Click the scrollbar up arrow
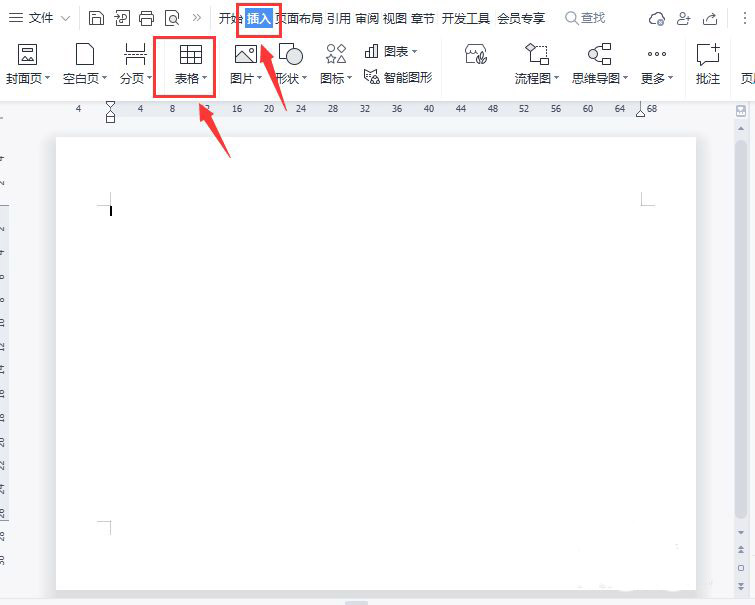This screenshot has height=605, width=755. point(741,129)
